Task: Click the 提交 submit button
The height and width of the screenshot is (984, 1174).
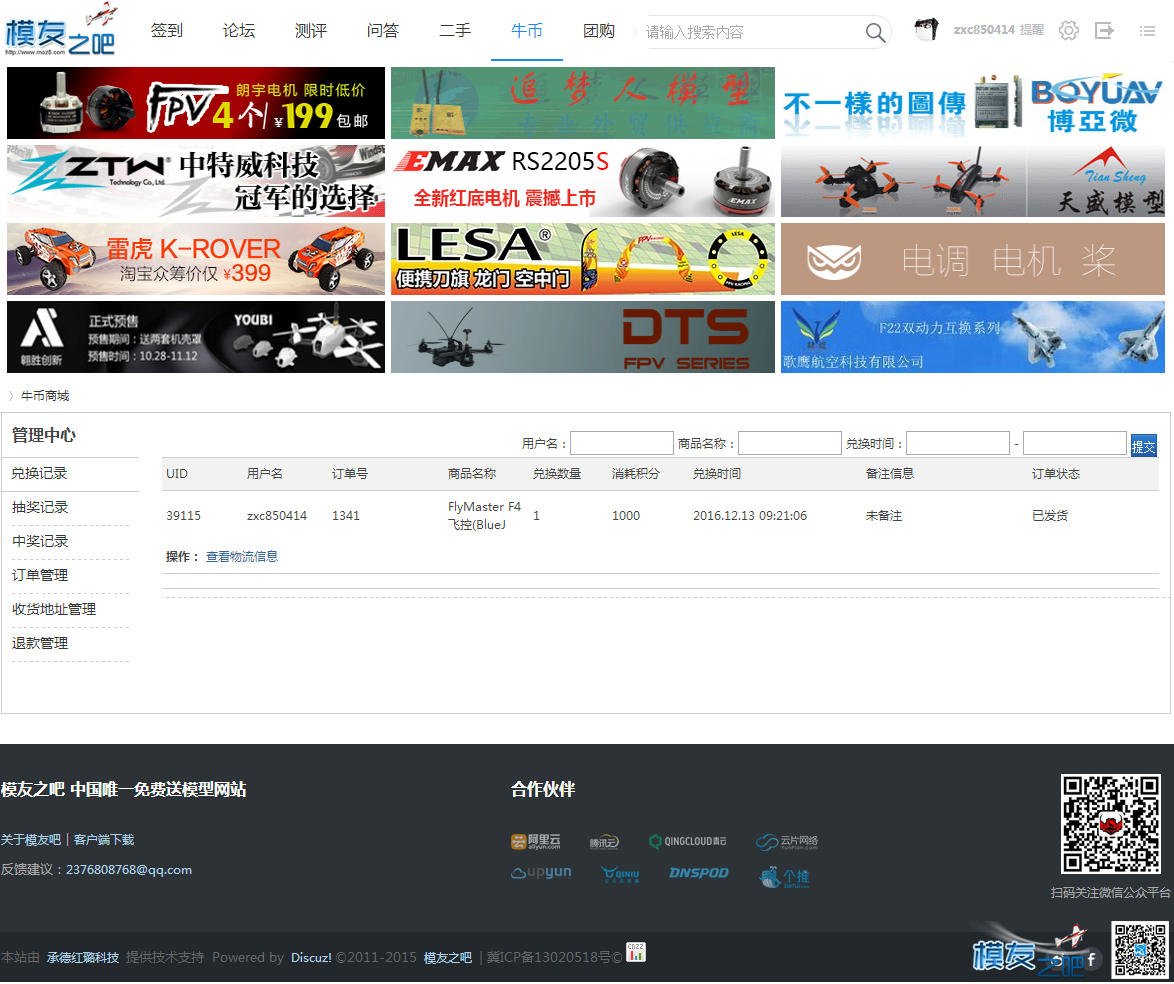Action: coord(1143,446)
